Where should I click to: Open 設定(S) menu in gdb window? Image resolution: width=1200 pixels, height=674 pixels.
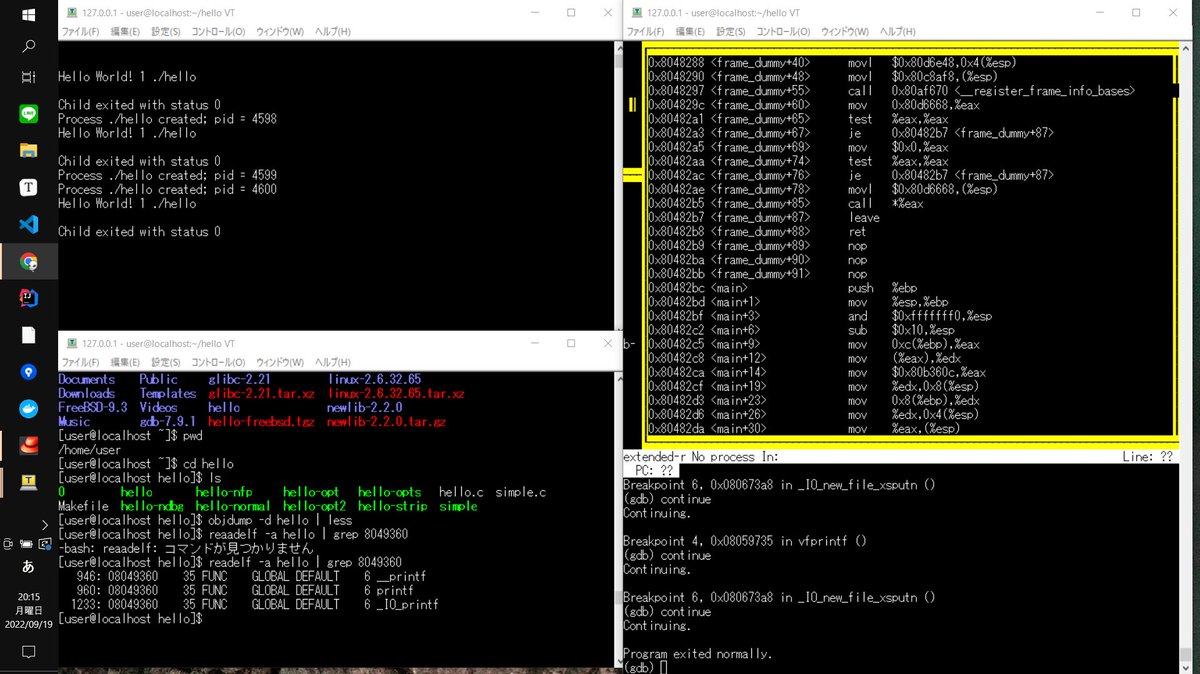click(x=731, y=32)
